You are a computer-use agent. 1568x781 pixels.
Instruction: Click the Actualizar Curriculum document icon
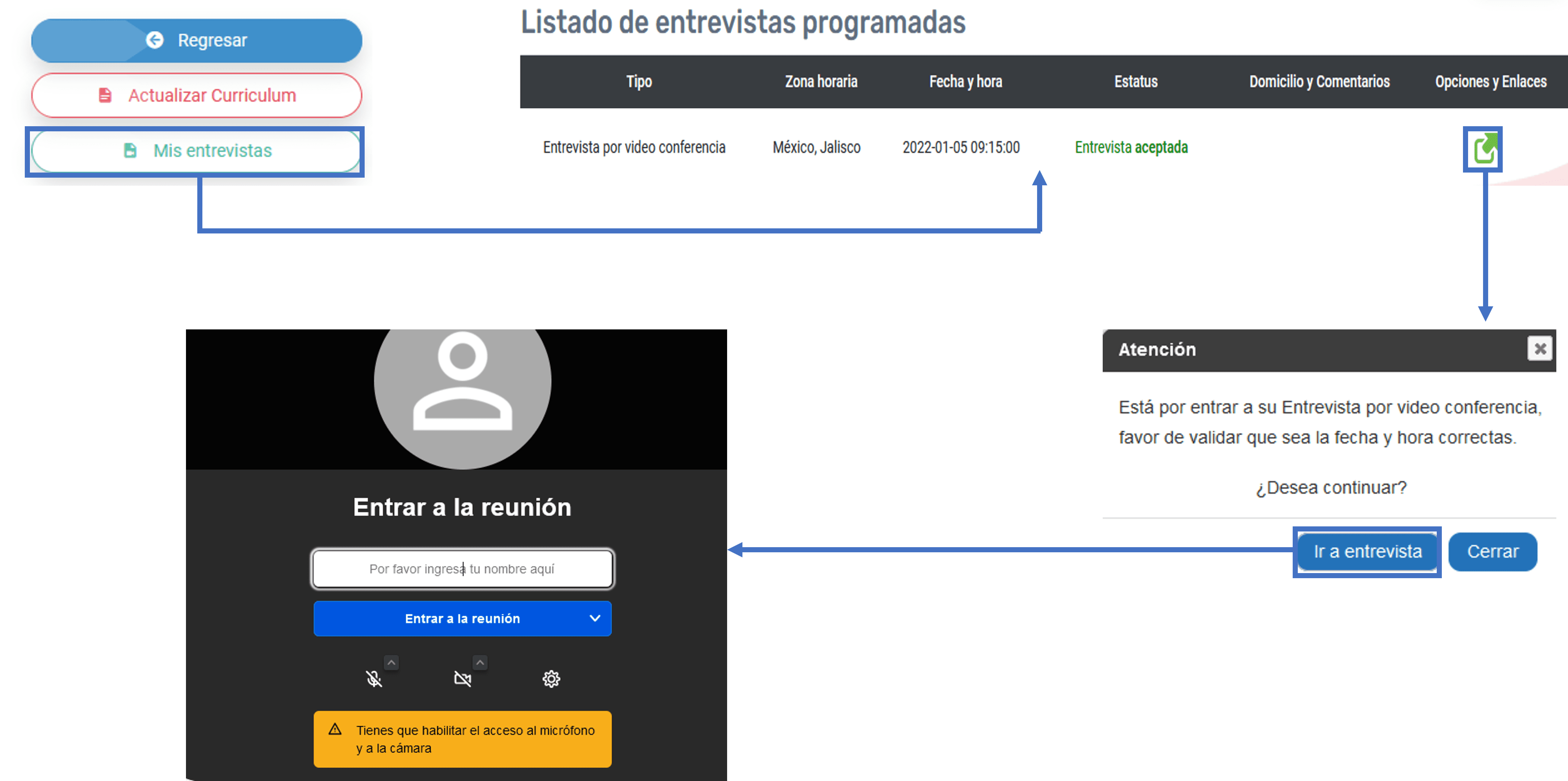pos(105,96)
